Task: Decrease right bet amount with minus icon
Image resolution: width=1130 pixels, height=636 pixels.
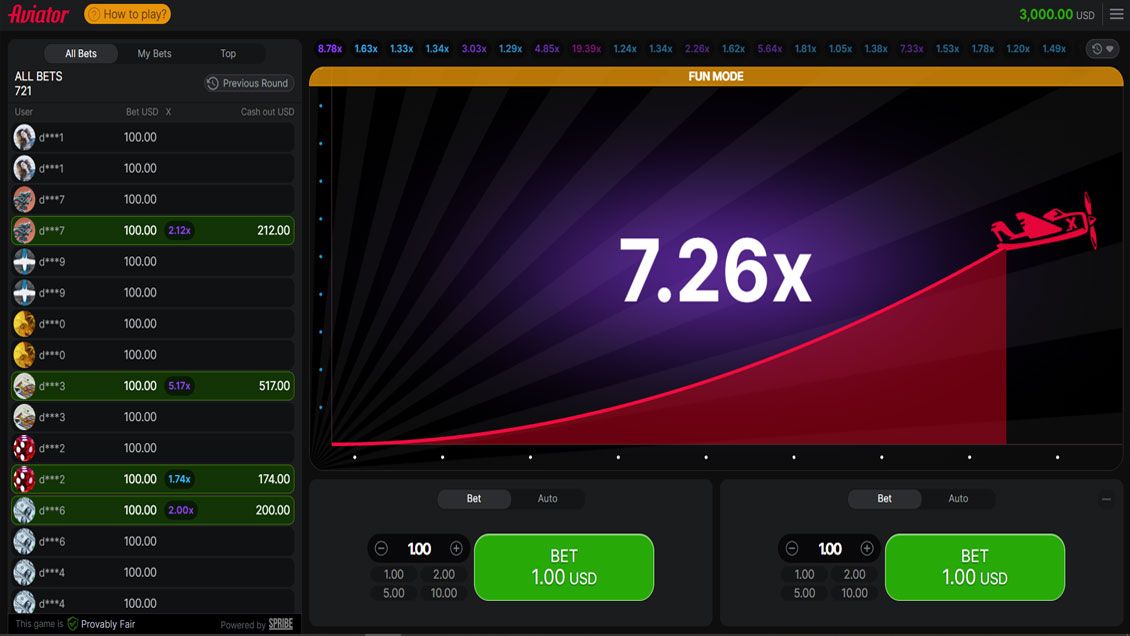Action: tap(792, 549)
